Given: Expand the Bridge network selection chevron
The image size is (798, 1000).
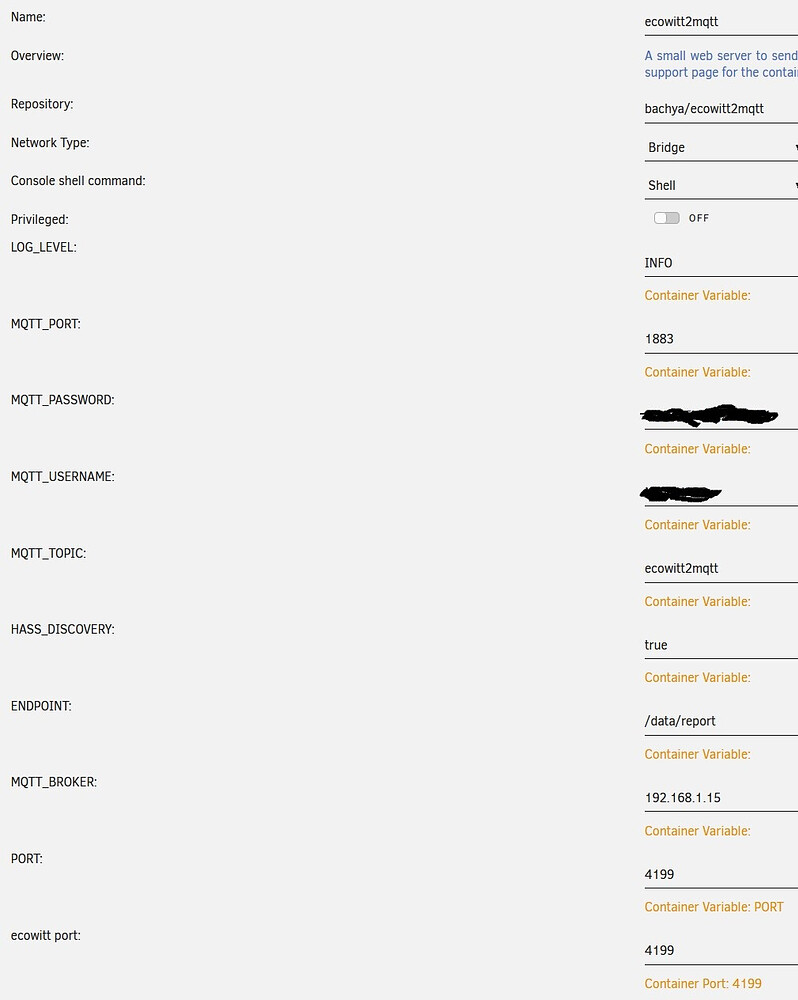Looking at the screenshot, I should 793,147.
